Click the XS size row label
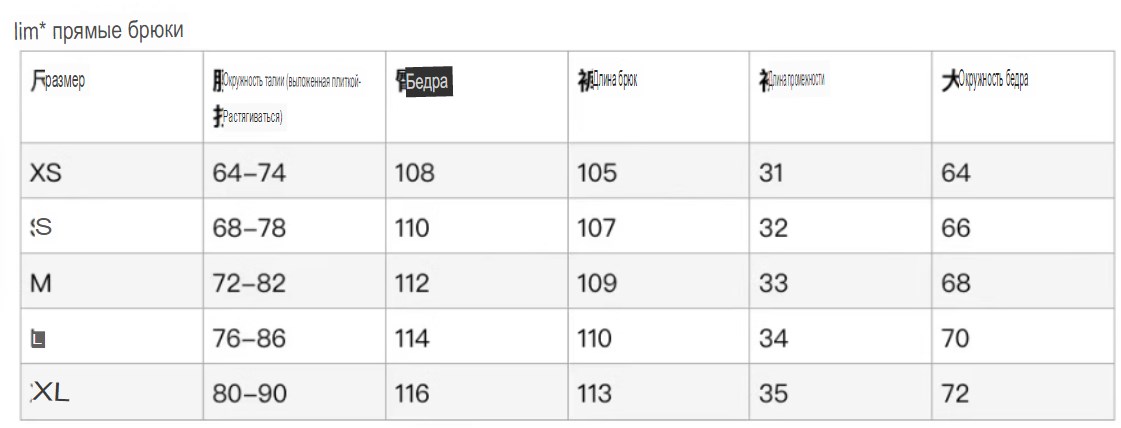The image size is (1121, 428). pyautogui.click(x=46, y=173)
